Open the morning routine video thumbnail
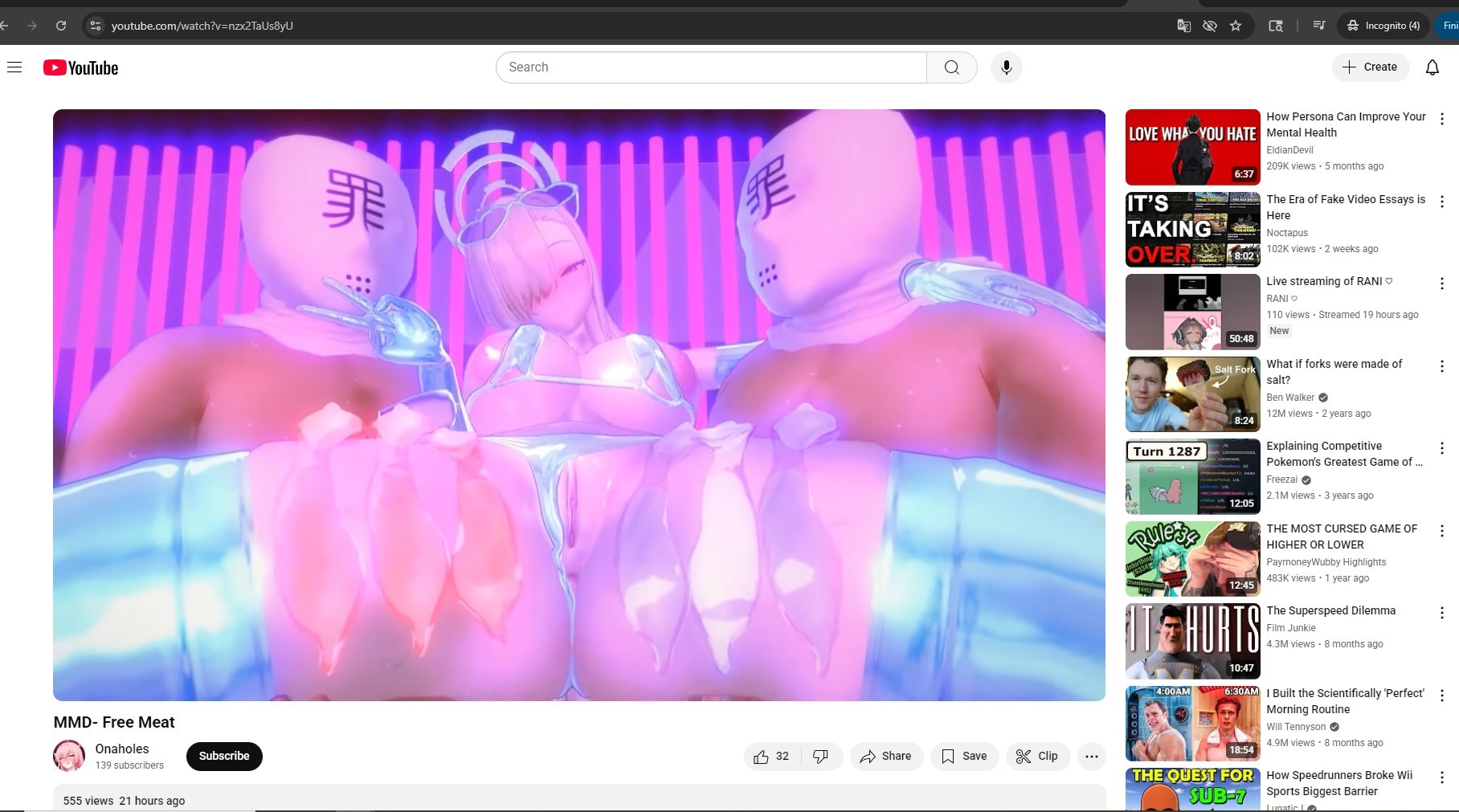 pyautogui.click(x=1192, y=724)
